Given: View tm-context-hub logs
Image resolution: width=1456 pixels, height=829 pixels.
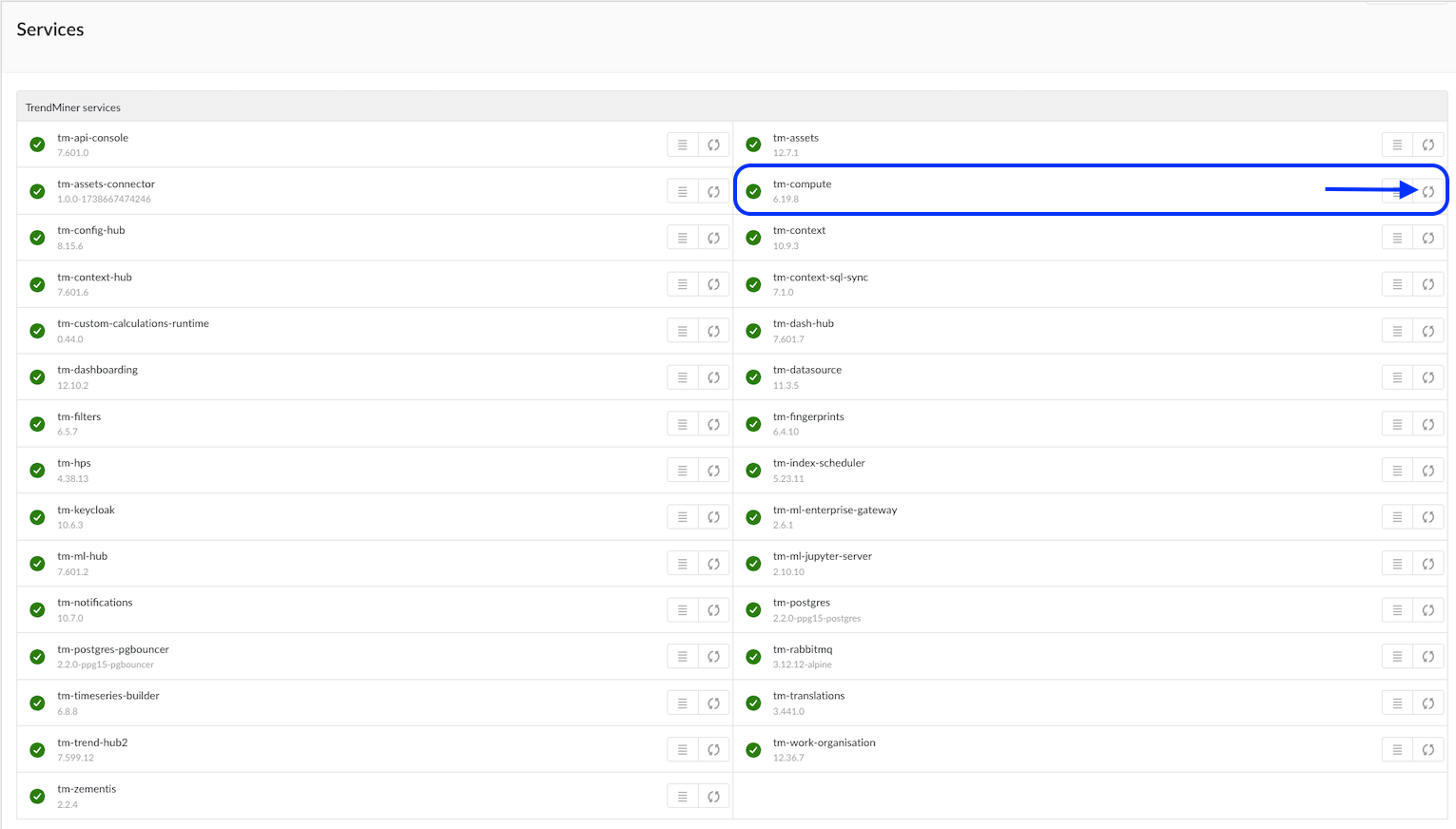Looking at the screenshot, I should (682, 284).
